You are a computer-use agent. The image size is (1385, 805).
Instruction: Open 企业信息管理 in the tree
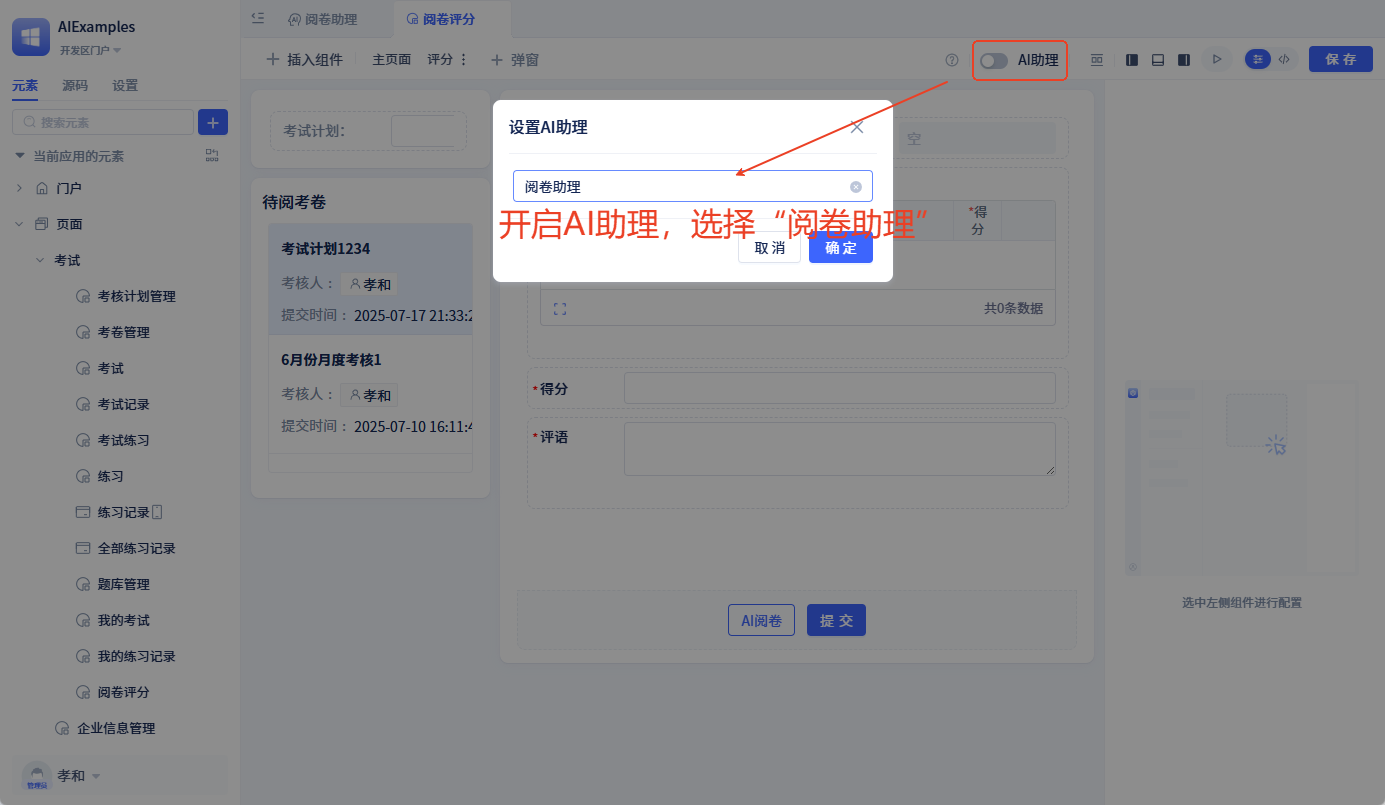point(116,728)
